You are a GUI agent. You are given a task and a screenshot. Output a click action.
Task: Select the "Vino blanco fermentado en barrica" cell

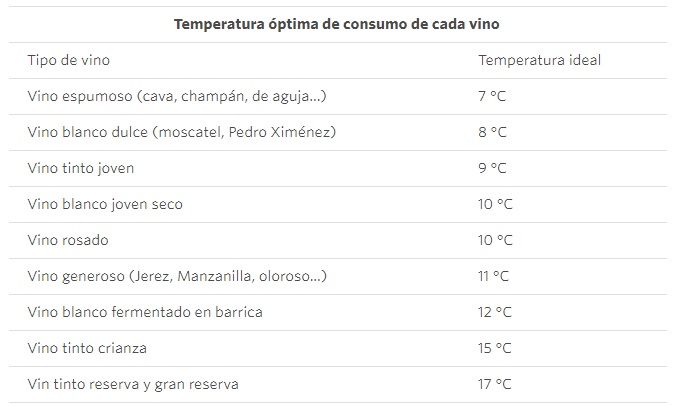pos(145,312)
